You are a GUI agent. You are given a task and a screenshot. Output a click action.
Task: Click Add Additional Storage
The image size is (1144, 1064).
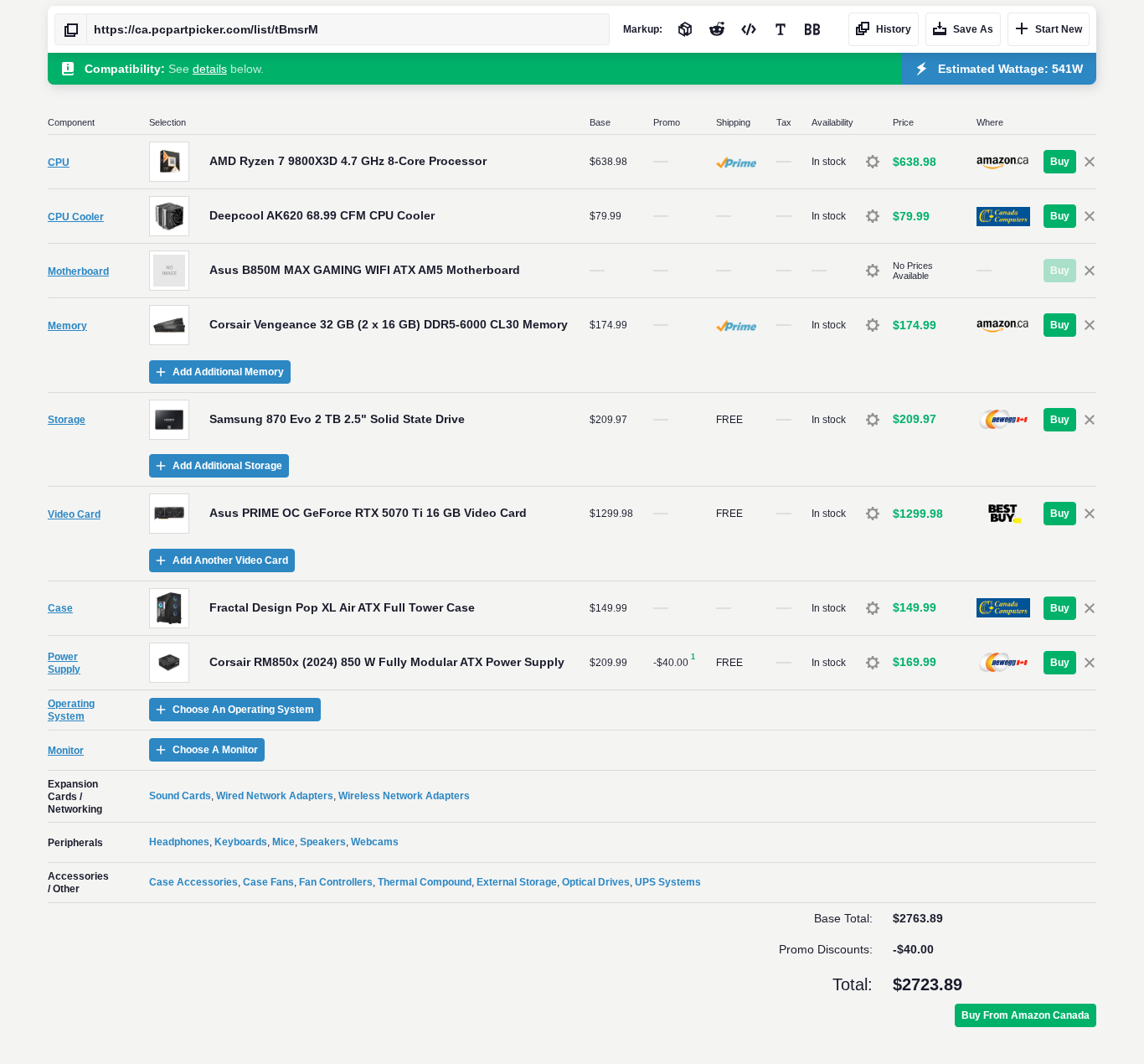point(219,466)
